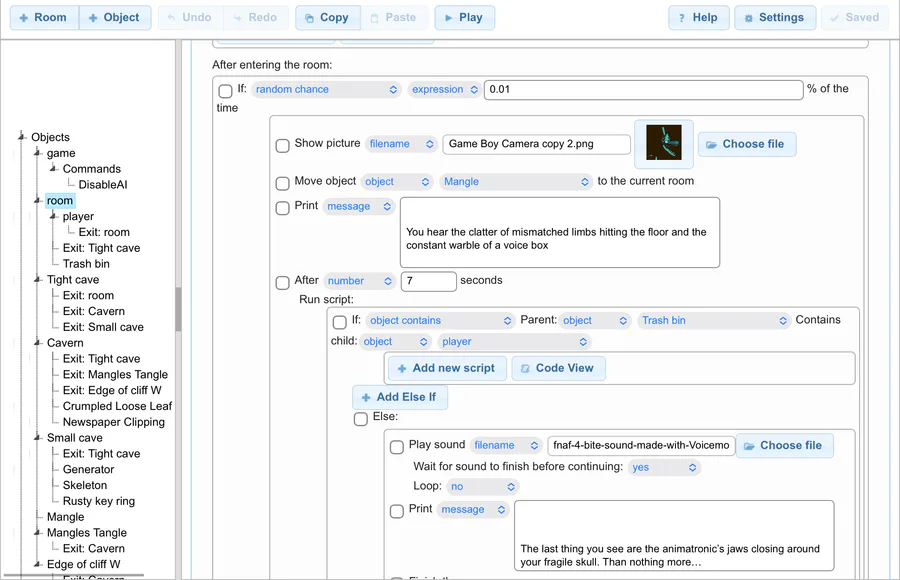Screen dimensions: 900x580
Task: Open the Wait for sound yes dropdown
Action: coord(664,467)
